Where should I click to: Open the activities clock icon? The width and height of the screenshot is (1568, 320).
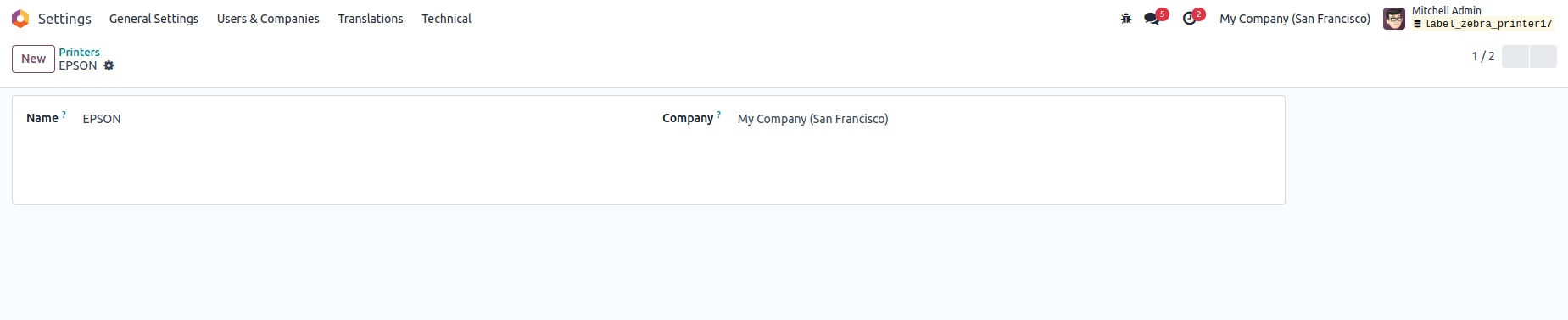click(x=1190, y=18)
